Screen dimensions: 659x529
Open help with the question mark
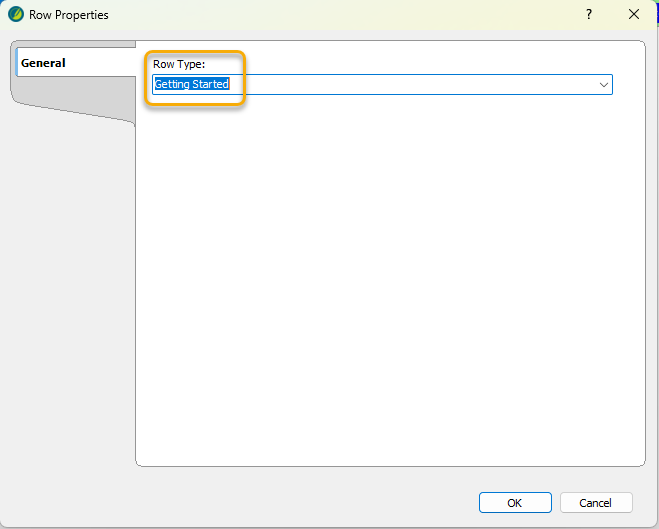click(x=589, y=15)
